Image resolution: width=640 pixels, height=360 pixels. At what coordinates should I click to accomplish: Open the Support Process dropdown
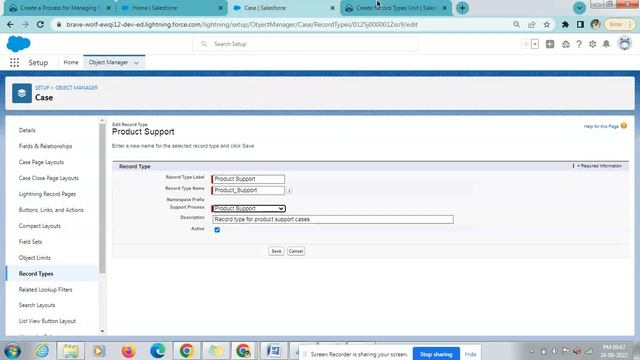click(249, 209)
